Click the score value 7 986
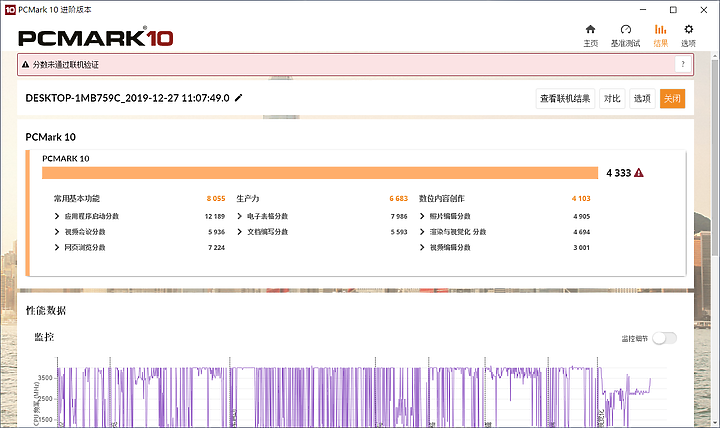 (x=399, y=216)
